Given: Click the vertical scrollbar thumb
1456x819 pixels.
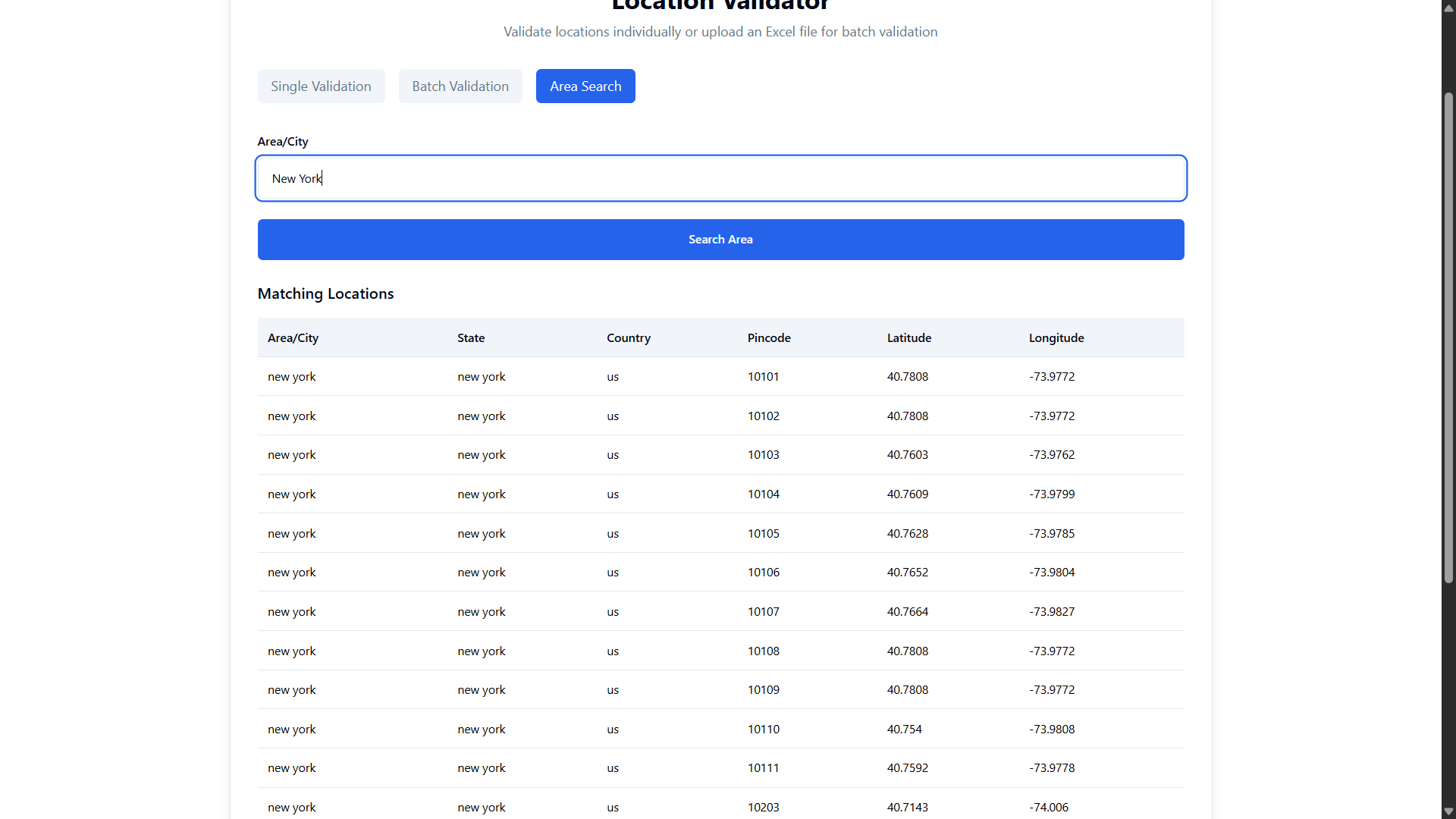Looking at the screenshot, I should (x=1448, y=337).
